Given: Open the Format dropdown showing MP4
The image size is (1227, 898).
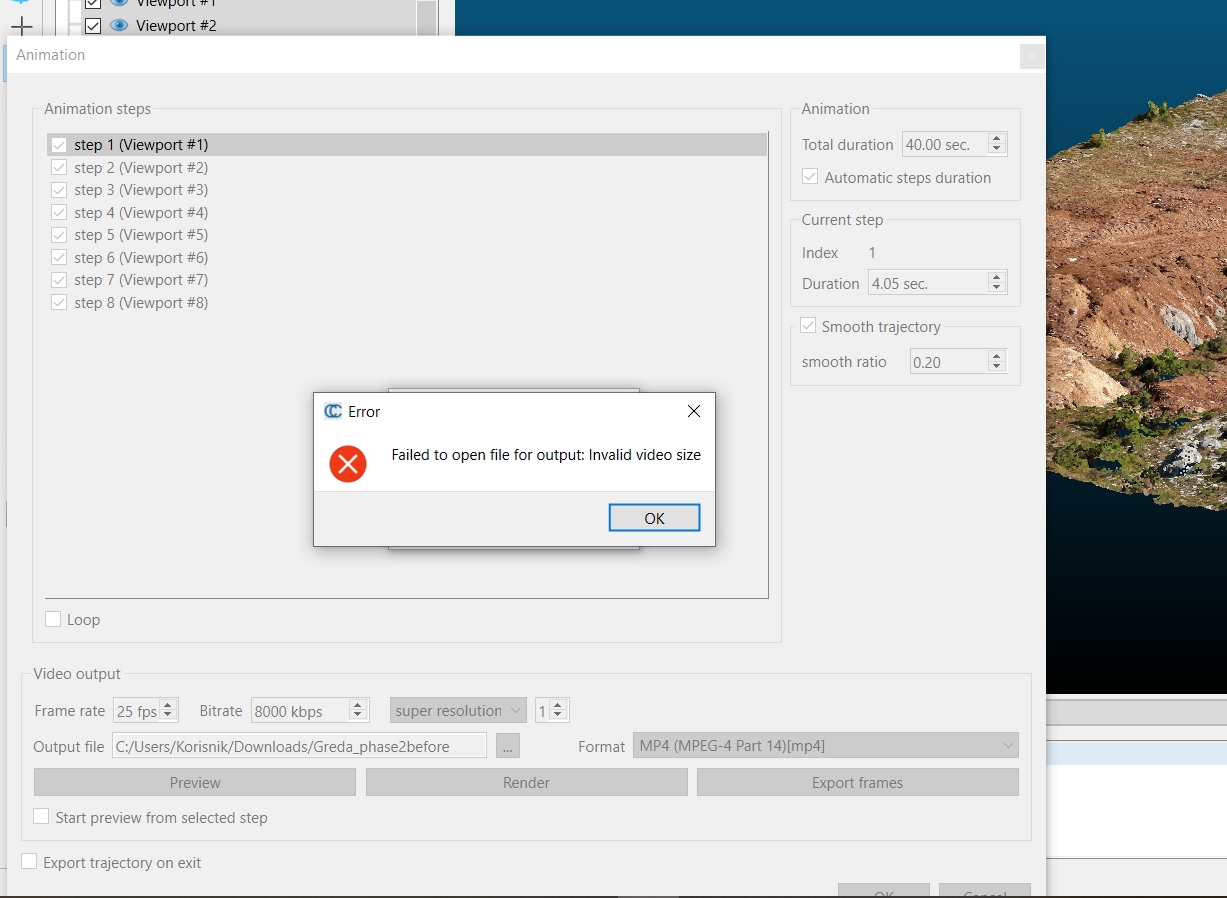Looking at the screenshot, I should 826,746.
